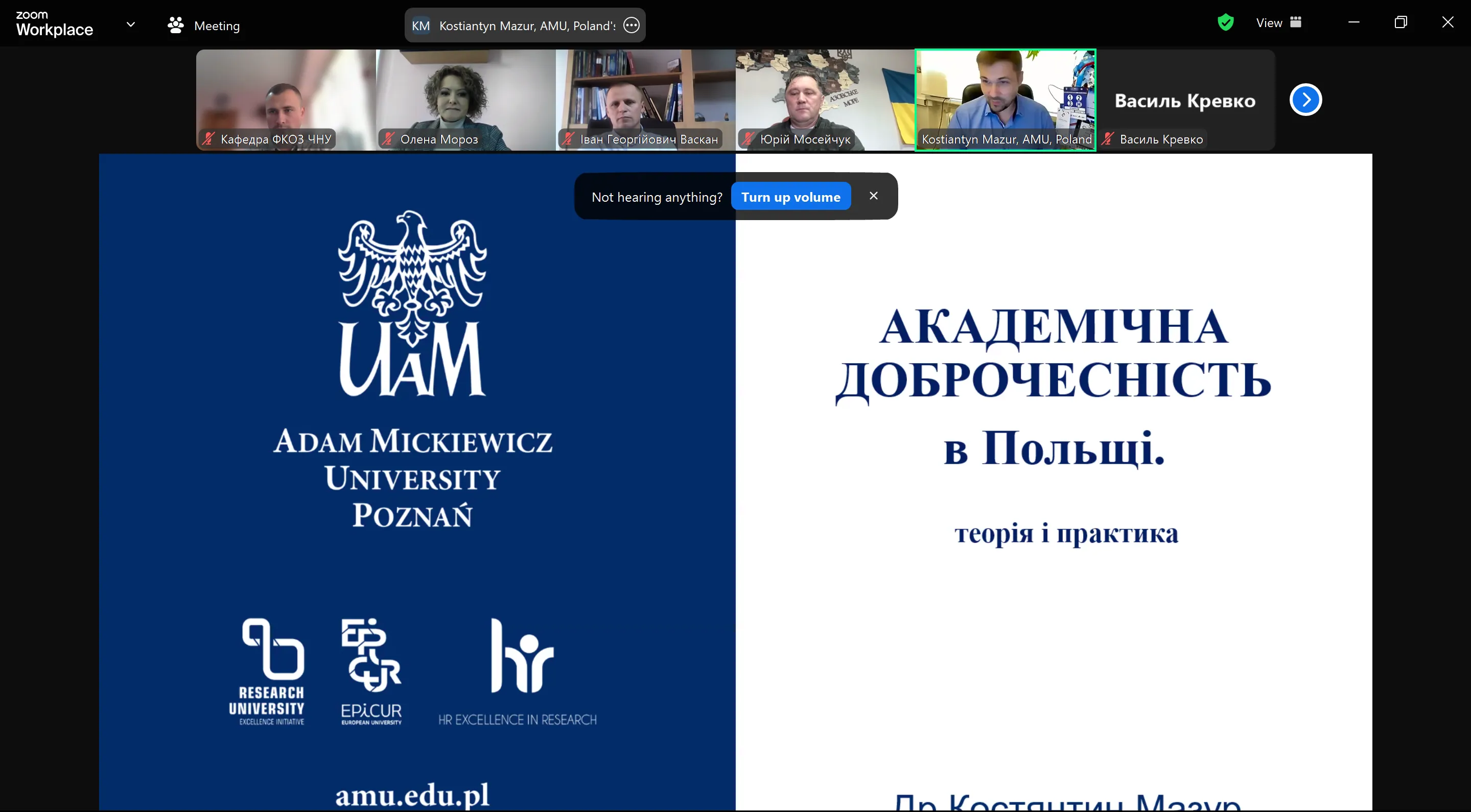
Task: Click HR Excellence in Research logo
Action: coord(518,672)
